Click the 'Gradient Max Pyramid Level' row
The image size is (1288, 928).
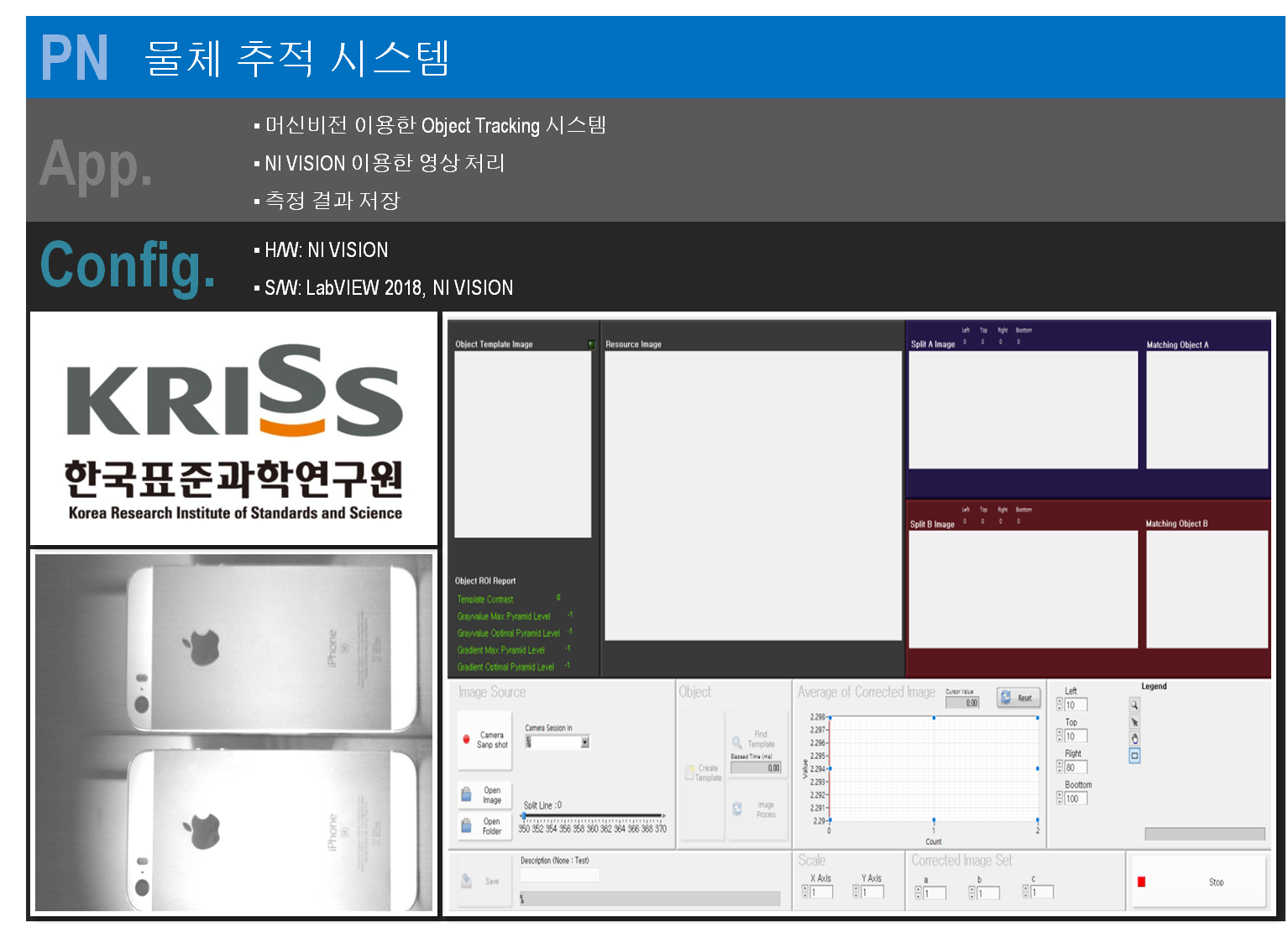click(514, 649)
